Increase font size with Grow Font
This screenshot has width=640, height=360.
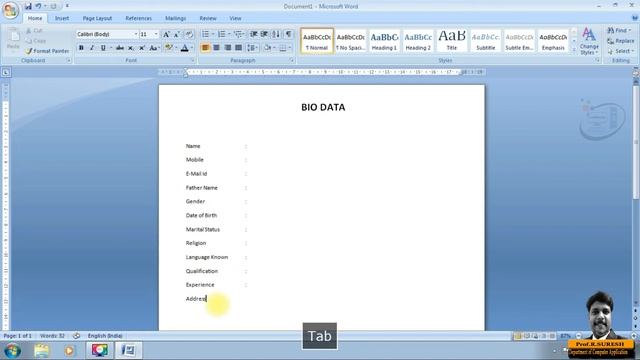pos(166,34)
